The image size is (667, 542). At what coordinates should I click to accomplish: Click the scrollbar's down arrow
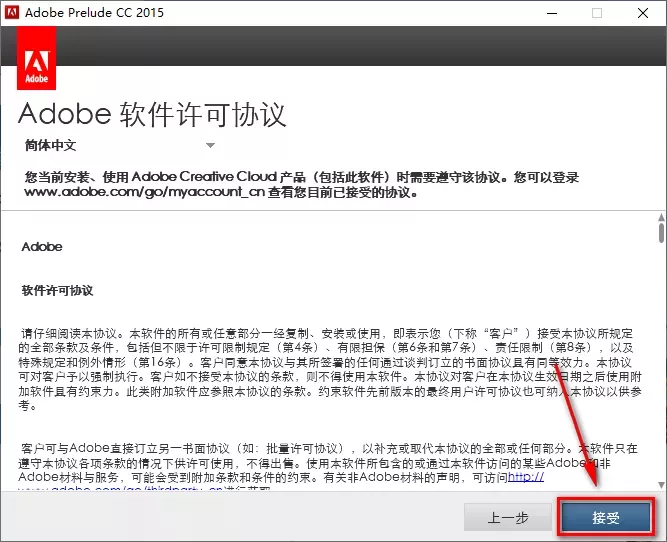pyautogui.click(x=660, y=485)
